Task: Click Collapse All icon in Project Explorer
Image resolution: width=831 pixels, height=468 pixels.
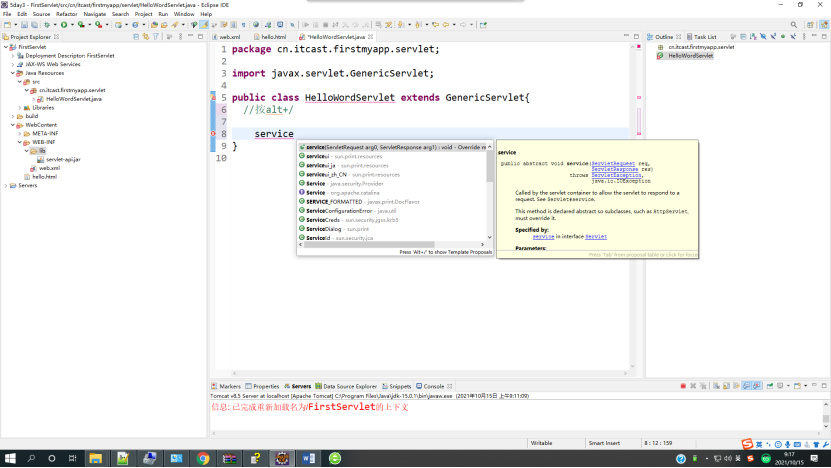Action: click(x=136, y=37)
